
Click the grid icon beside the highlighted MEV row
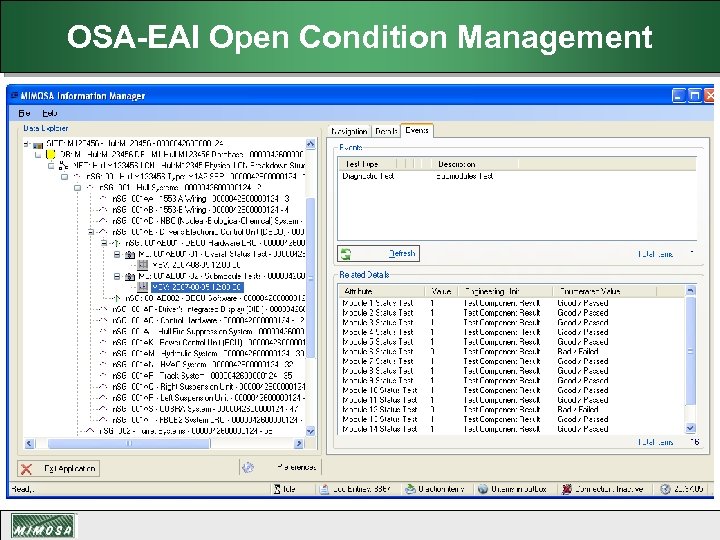click(143, 287)
